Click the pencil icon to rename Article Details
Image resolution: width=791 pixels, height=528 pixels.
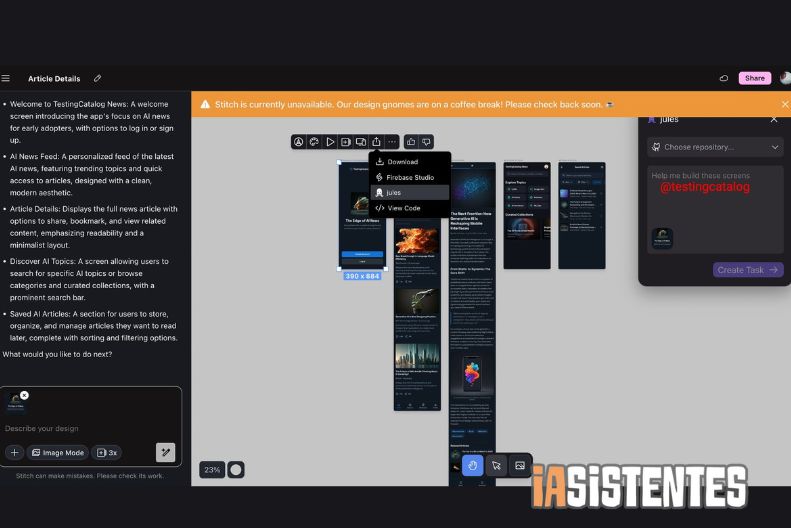pos(97,78)
